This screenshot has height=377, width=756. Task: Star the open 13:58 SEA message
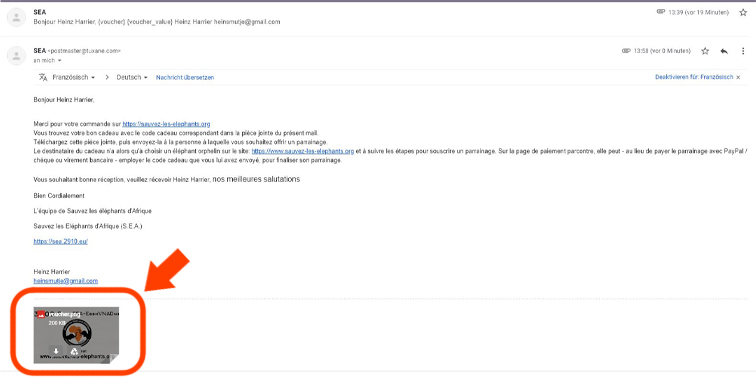[x=705, y=51]
